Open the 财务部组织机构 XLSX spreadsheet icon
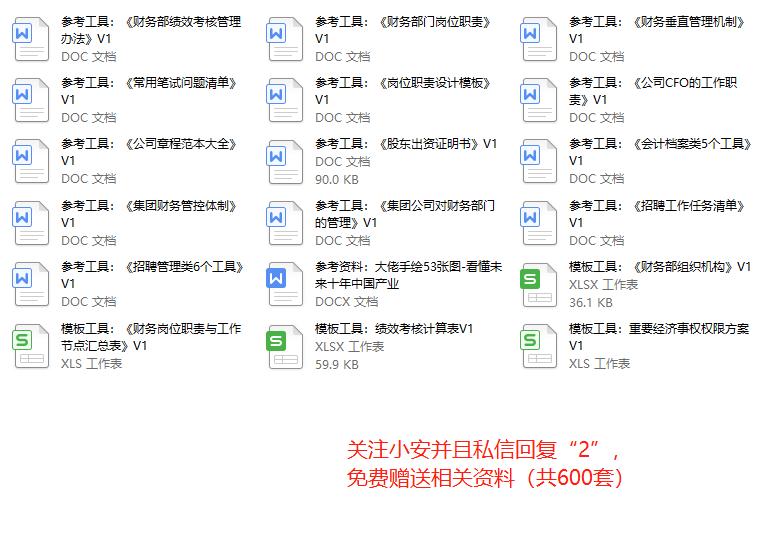This screenshot has width=765, height=552. (x=539, y=285)
